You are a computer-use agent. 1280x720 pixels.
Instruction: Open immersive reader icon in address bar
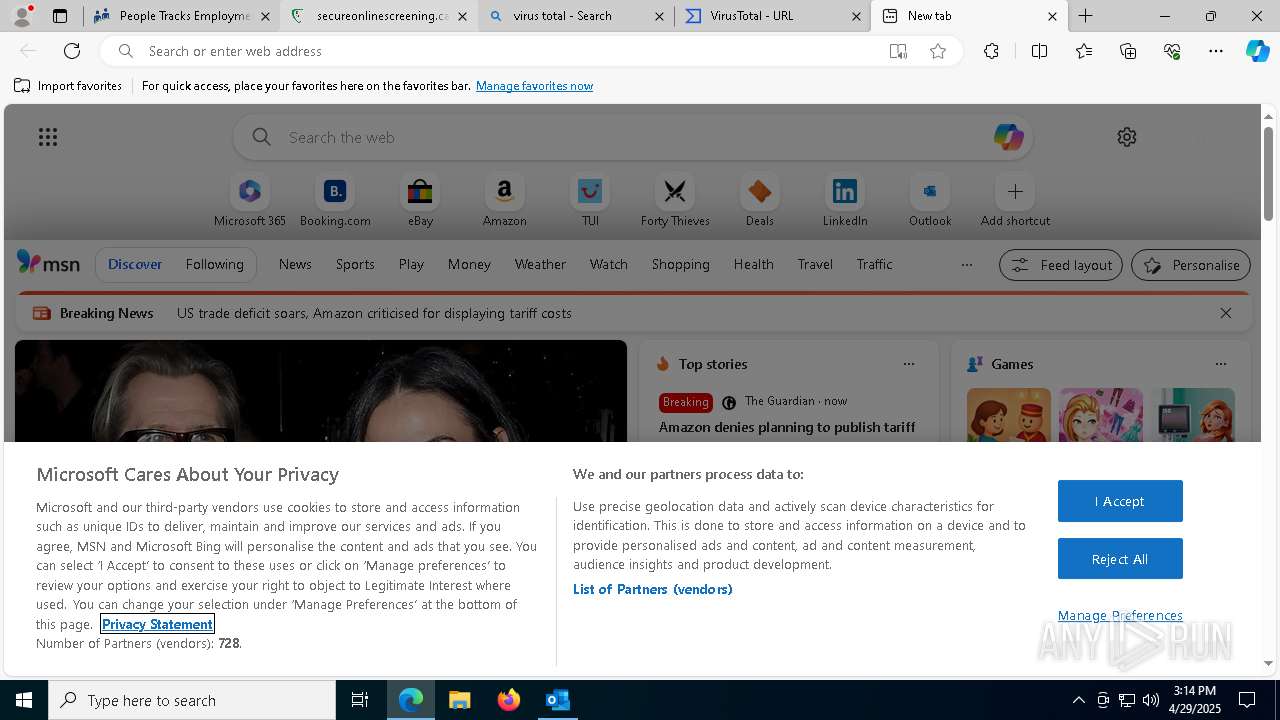coord(898,51)
